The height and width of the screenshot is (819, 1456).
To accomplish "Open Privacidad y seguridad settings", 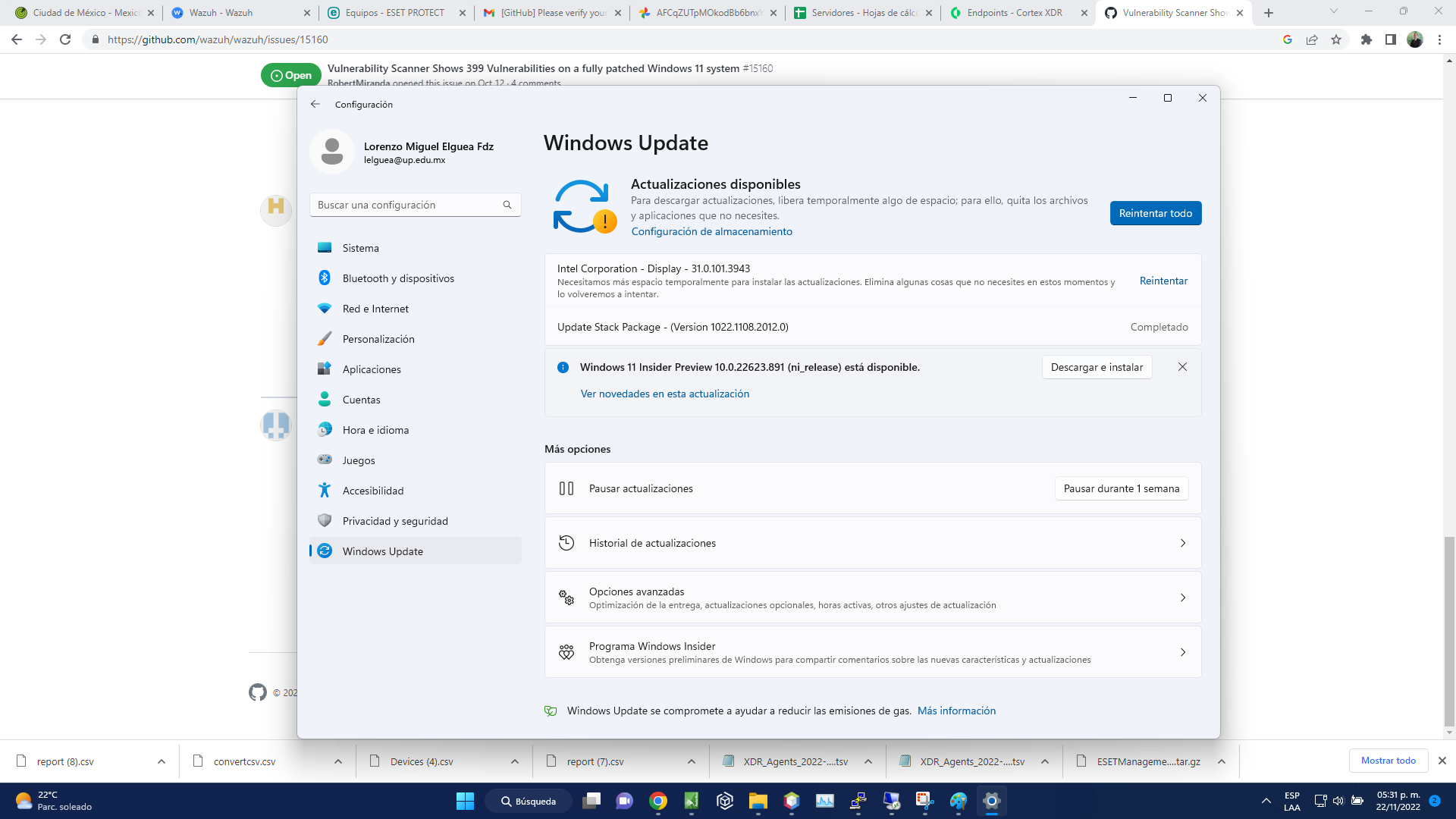I will pos(394,521).
